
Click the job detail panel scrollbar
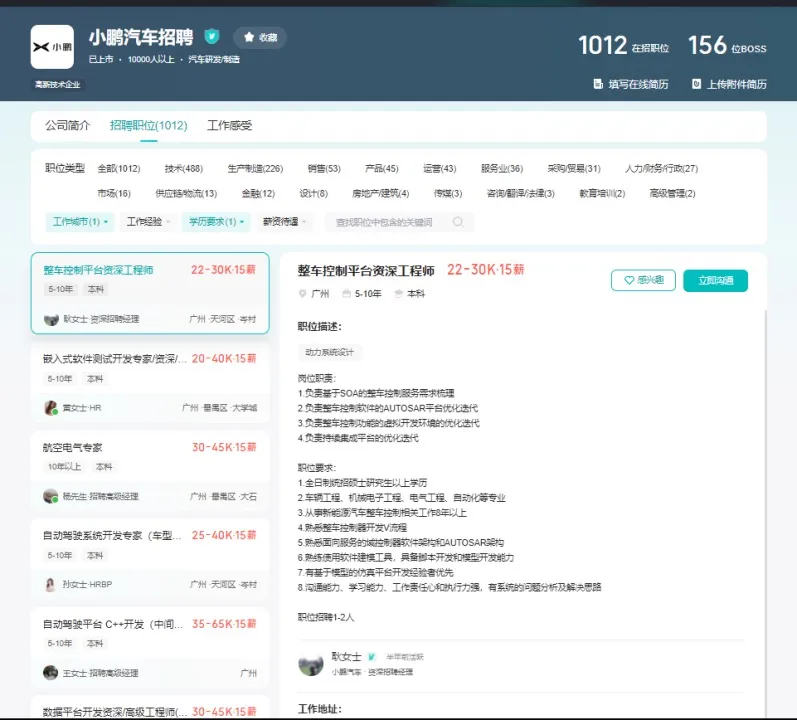[765, 513]
